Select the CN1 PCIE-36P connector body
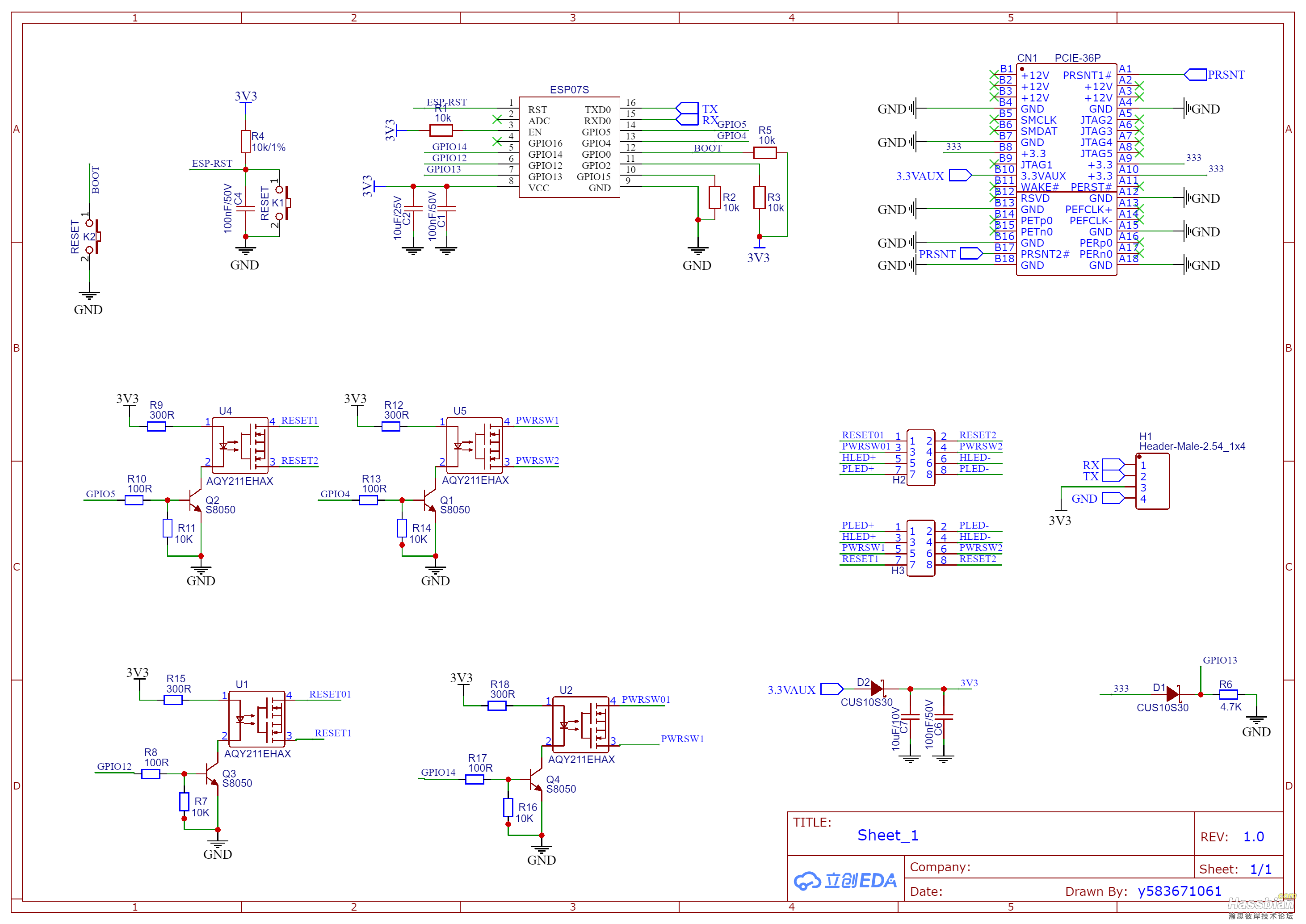The width and height of the screenshot is (1306, 924). (x=1067, y=169)
